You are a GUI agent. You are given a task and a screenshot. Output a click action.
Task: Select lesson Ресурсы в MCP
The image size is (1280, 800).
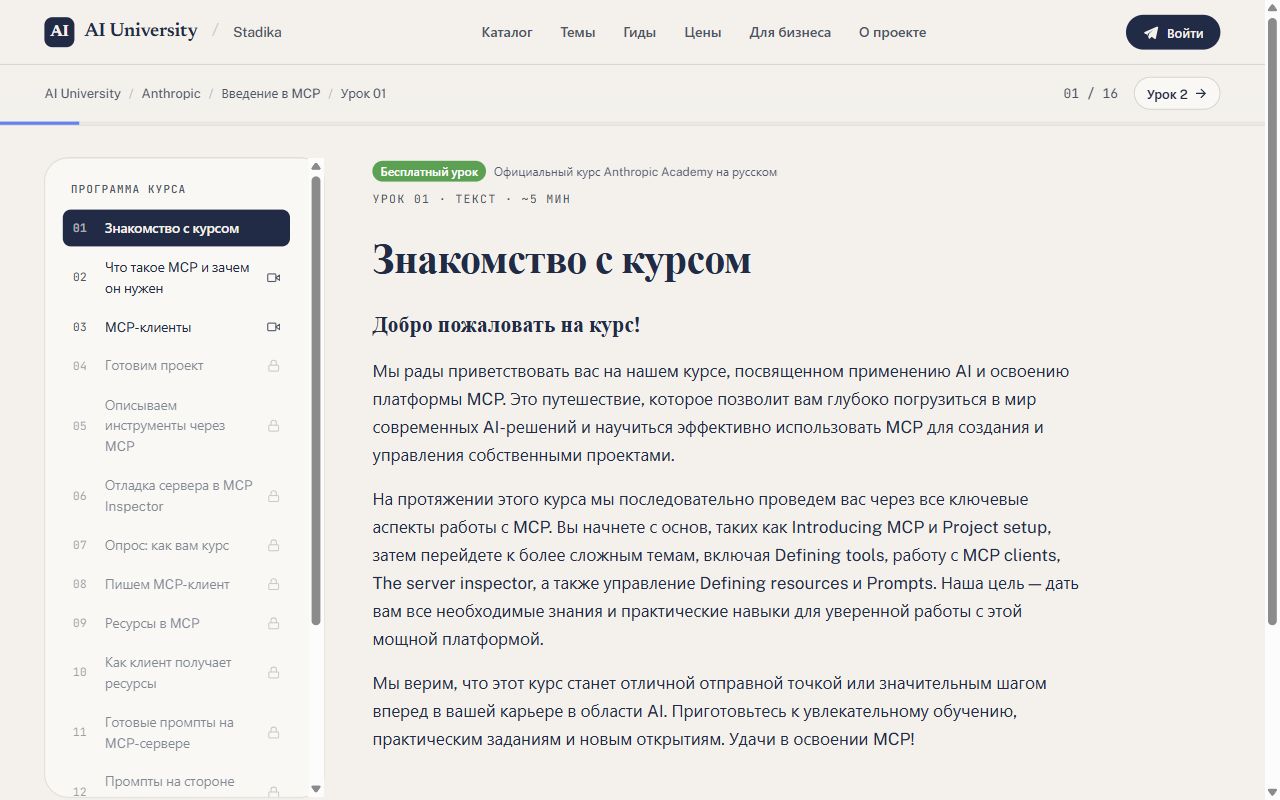click(x=176, y=624)
